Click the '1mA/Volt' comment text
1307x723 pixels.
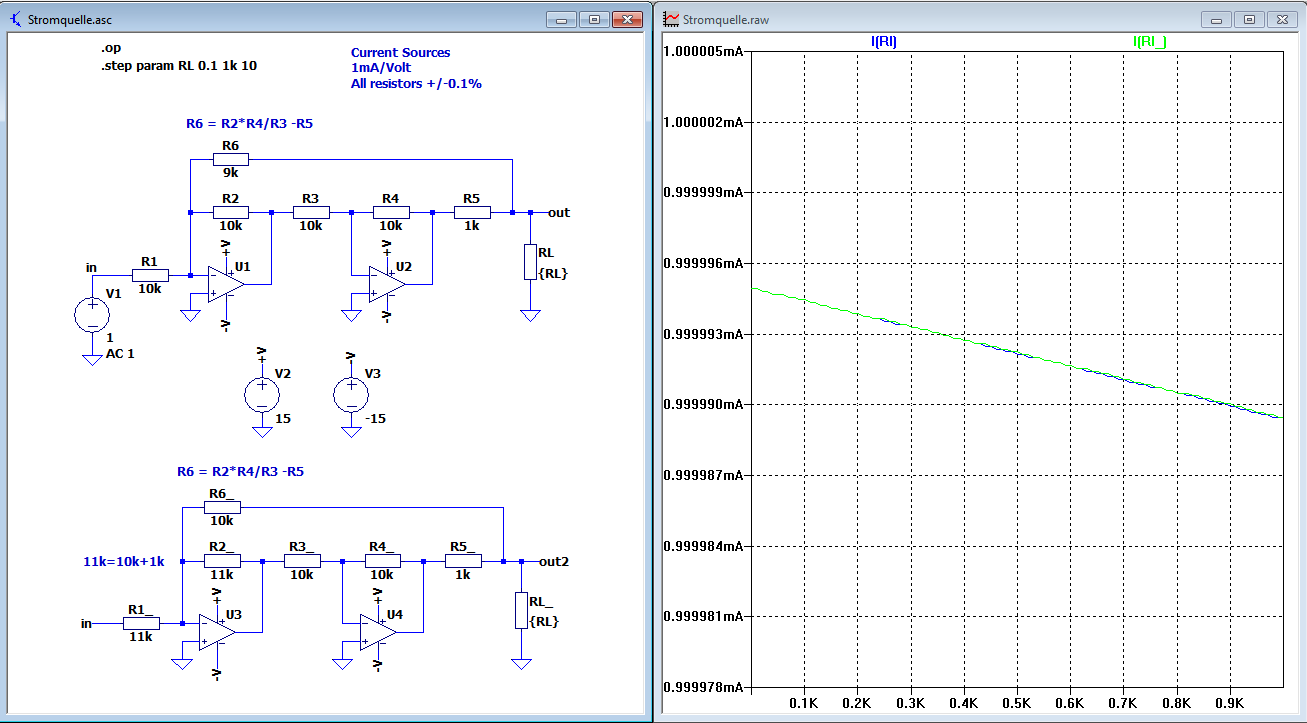380,68
